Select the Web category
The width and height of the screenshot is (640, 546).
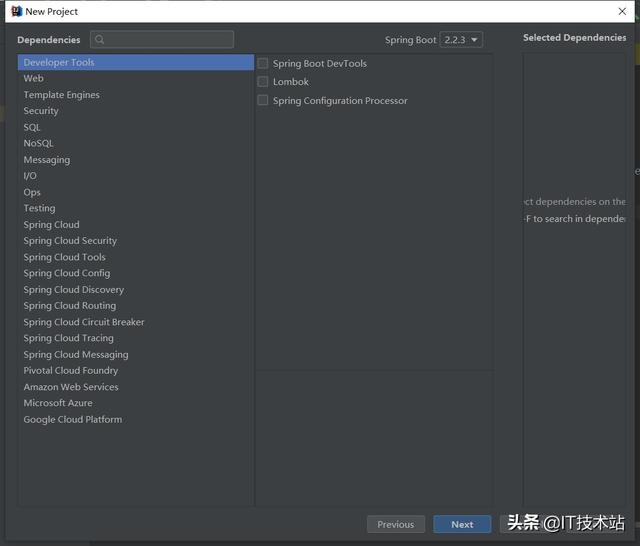coord(136,78)
